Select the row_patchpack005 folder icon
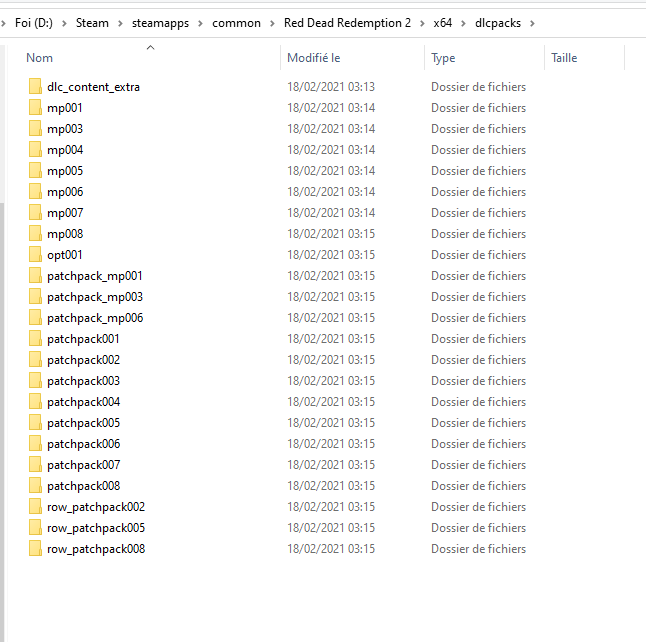646x642 pixels. click(35, 528)
